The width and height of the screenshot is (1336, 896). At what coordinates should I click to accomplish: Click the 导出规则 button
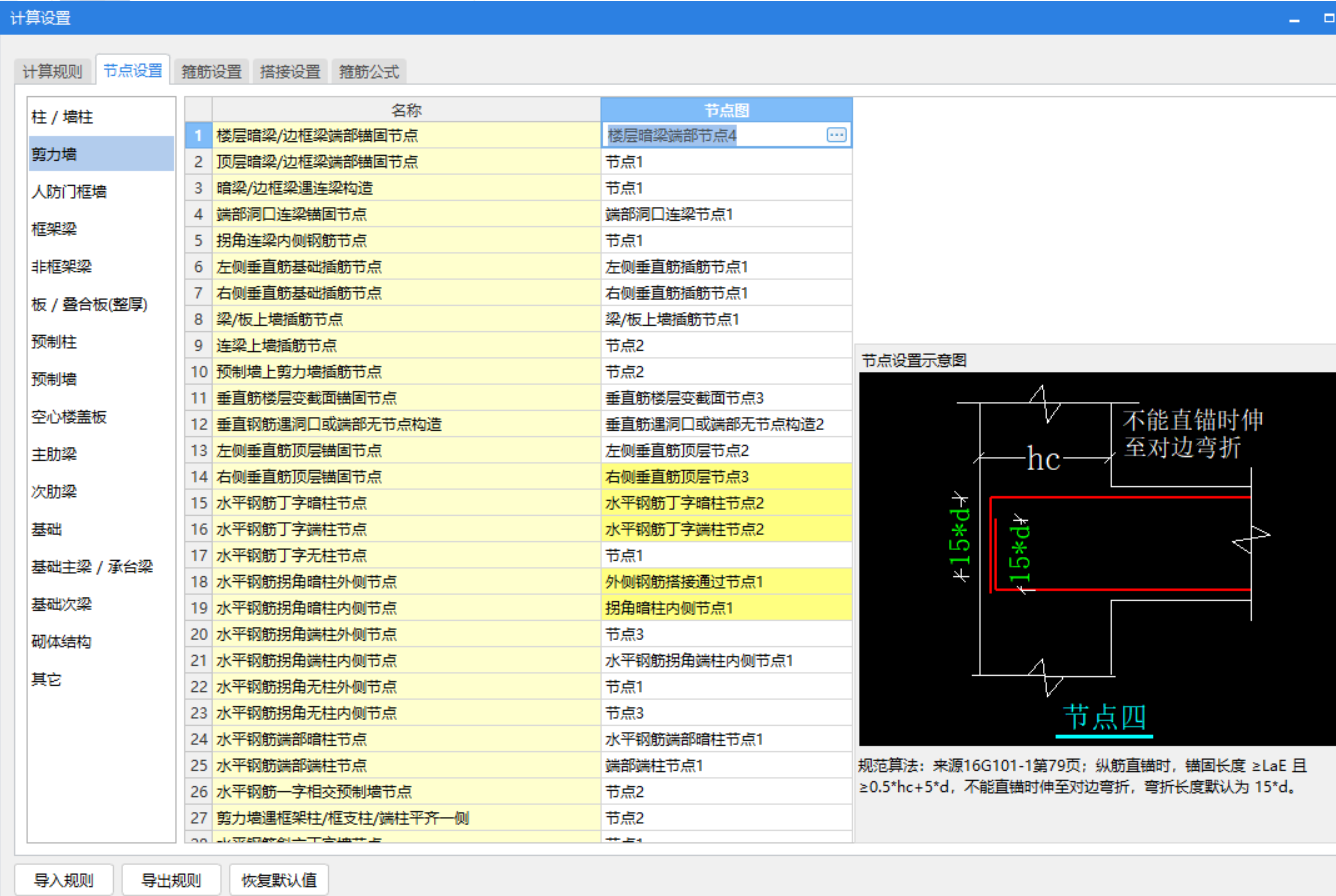tap(171, 881)
